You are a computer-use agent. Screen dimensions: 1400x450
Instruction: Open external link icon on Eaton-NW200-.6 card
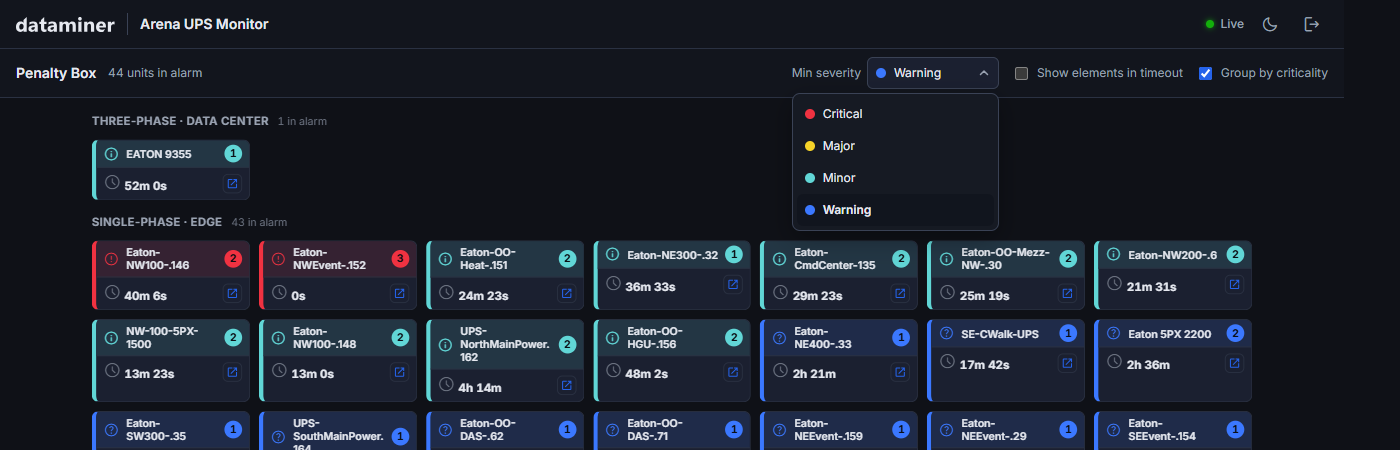coord(1234,284)
